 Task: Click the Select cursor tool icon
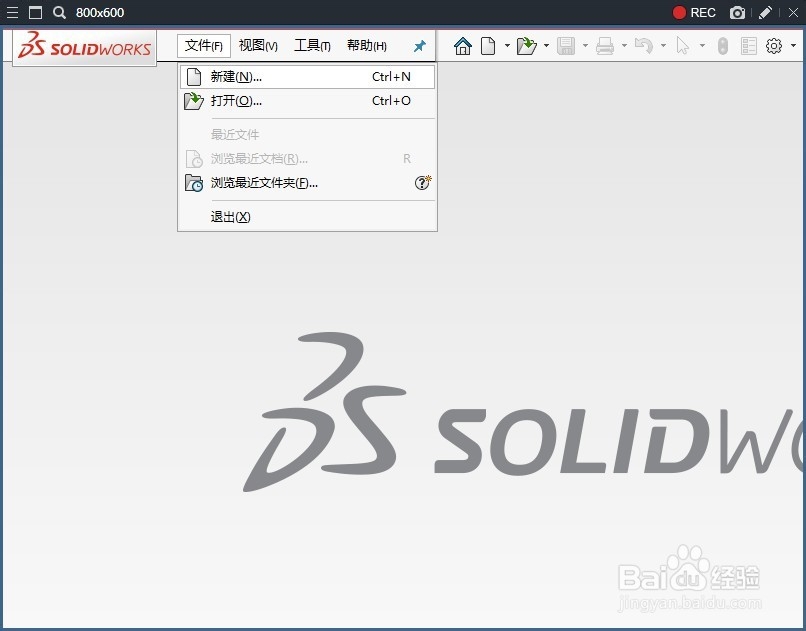point(683,46)
